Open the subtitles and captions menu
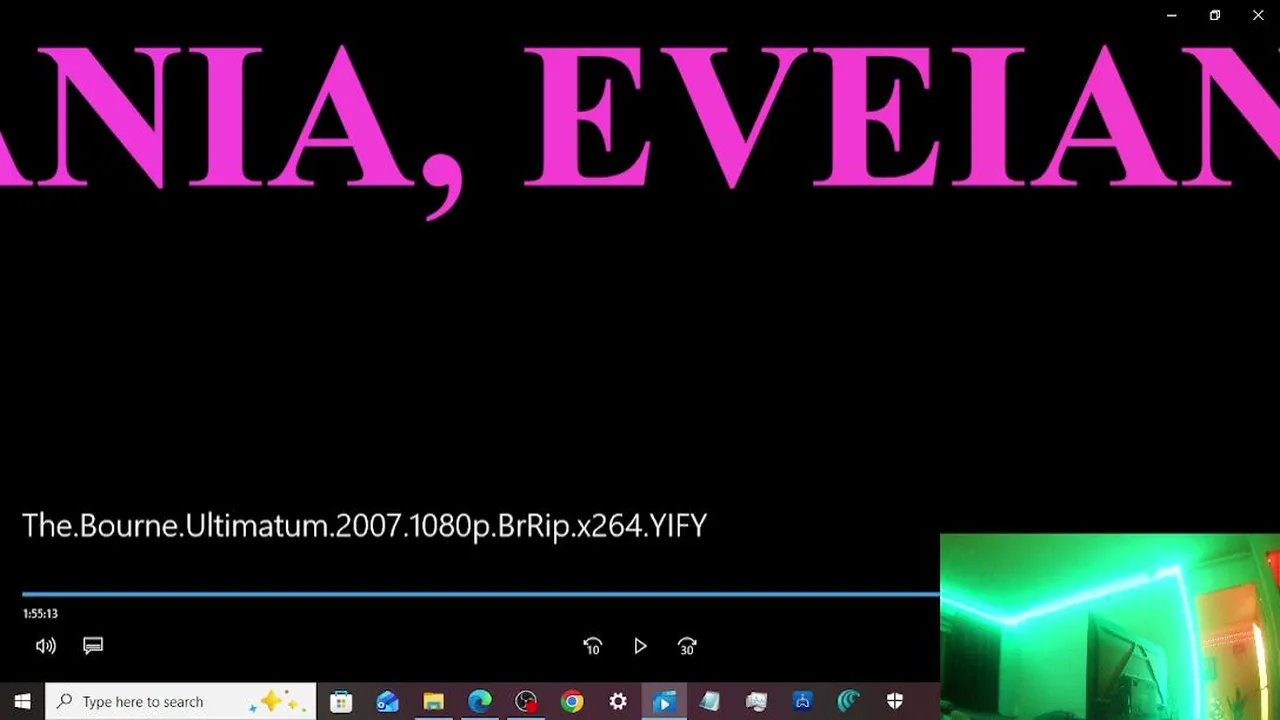 [93, 646]
